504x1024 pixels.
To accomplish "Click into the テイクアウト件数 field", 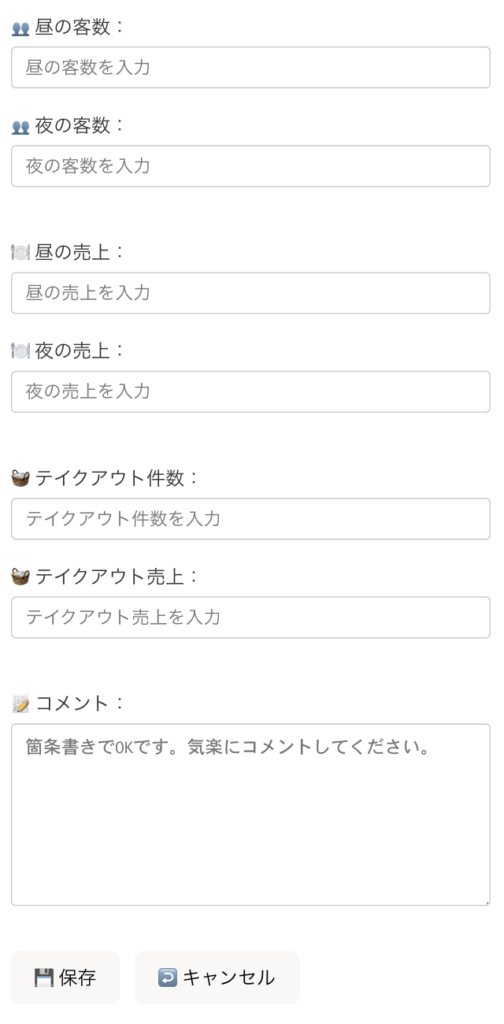I will click(251, 519).
